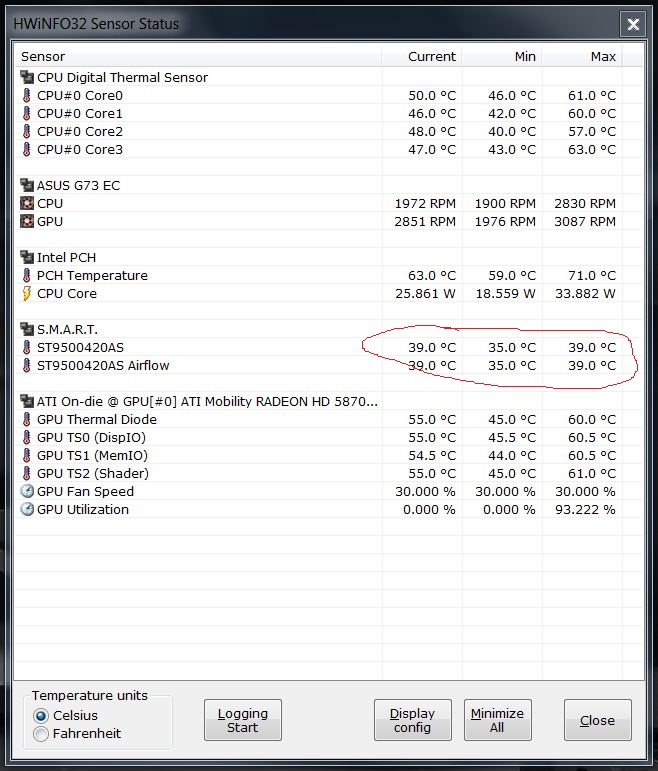Screen dimensions: 658x771
Task: Click the fan icon next to the CPU RPM row
Action: [x=27, y=203]
